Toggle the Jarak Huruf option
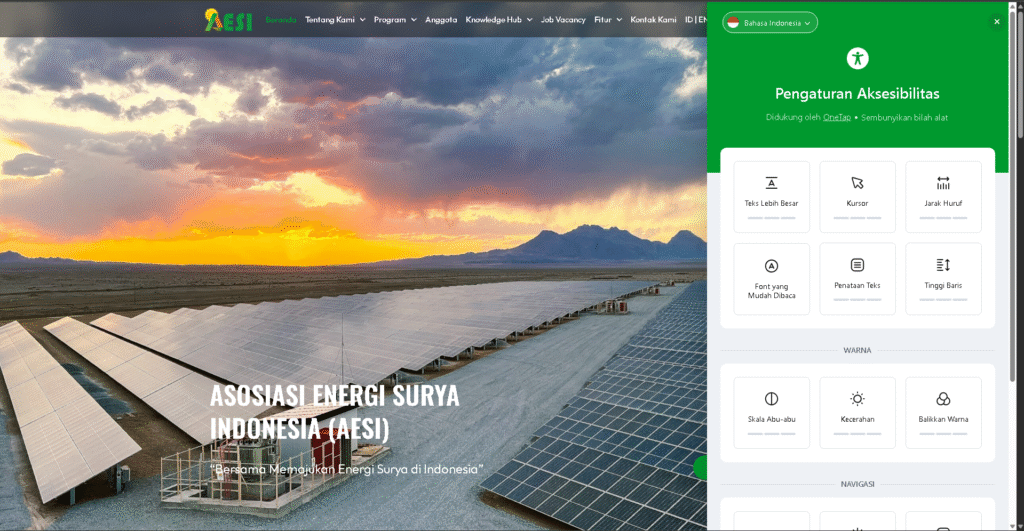 (x=943, y=197)
